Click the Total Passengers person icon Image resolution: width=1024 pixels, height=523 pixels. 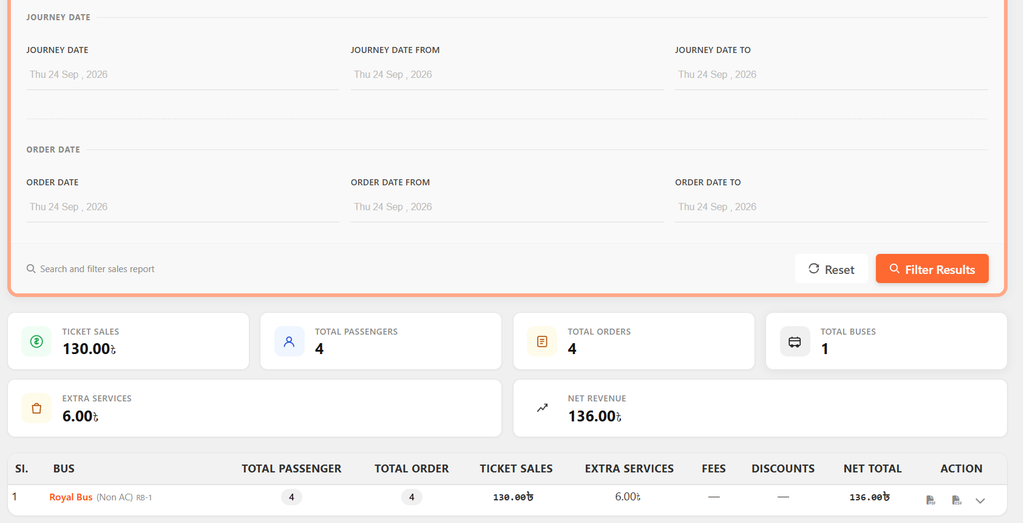[289, 341]
